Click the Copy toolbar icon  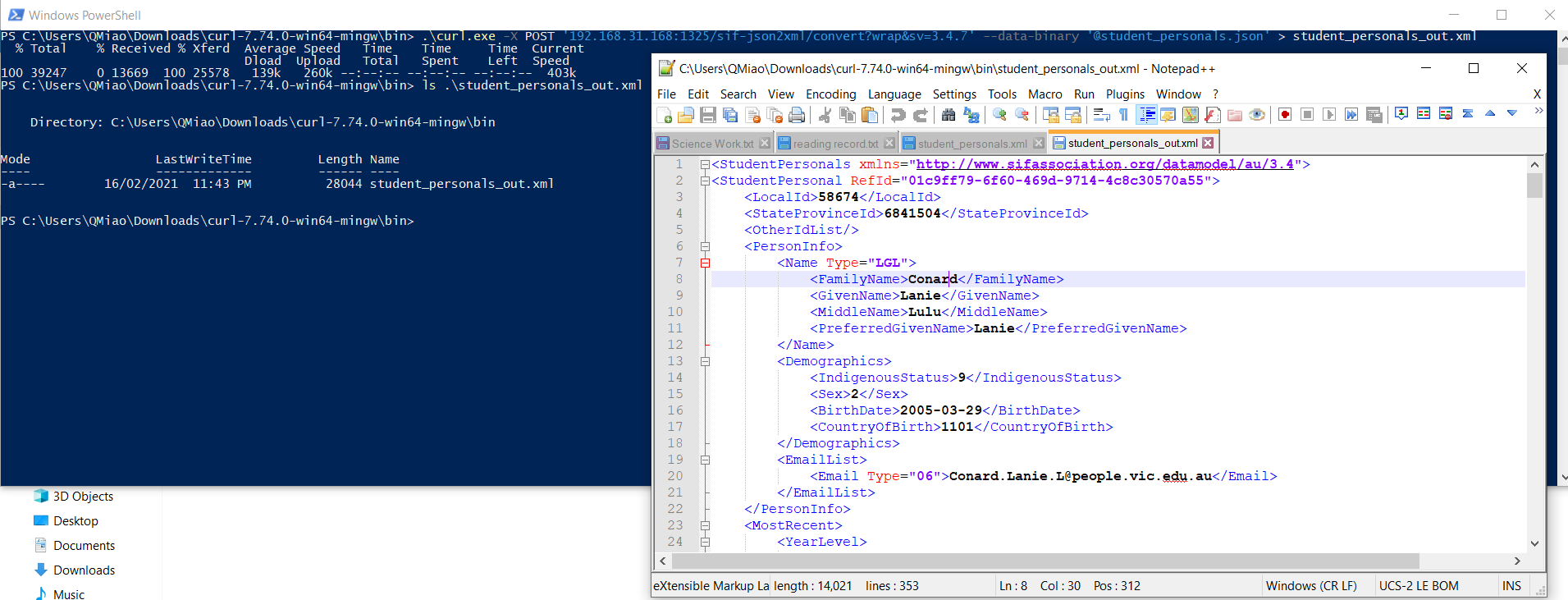point(848,115)
